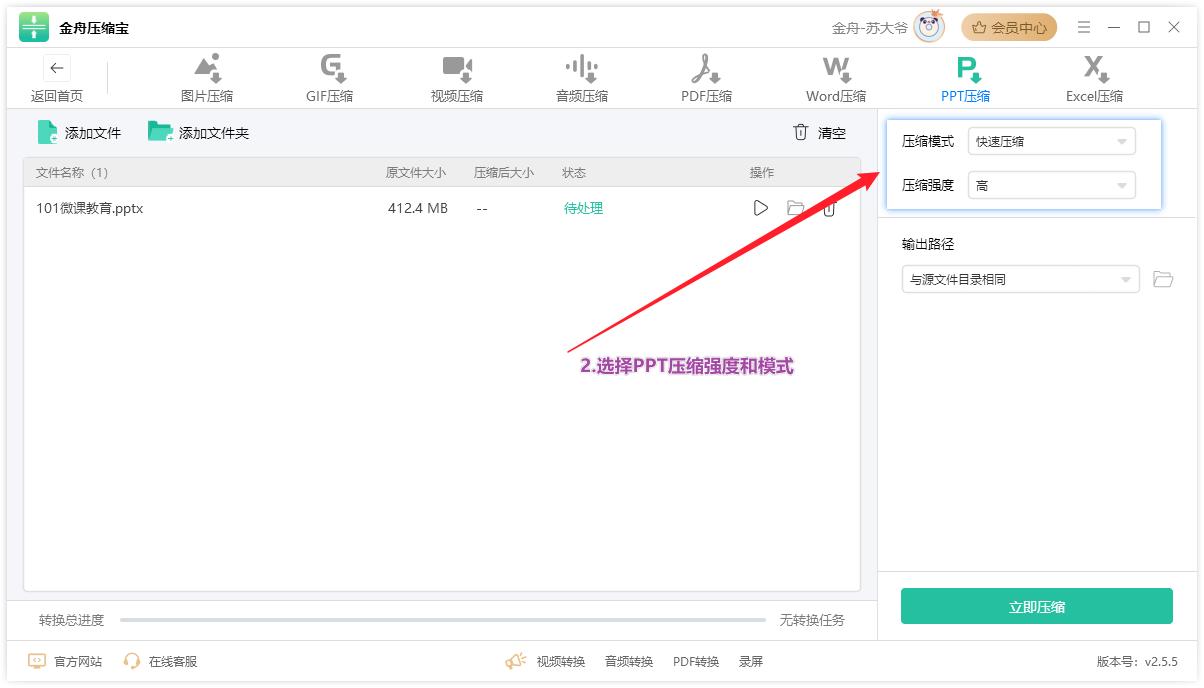Expand the 压缩模式 dropdown
Screen dimensions: 1204x688
tap(1051, 142)
